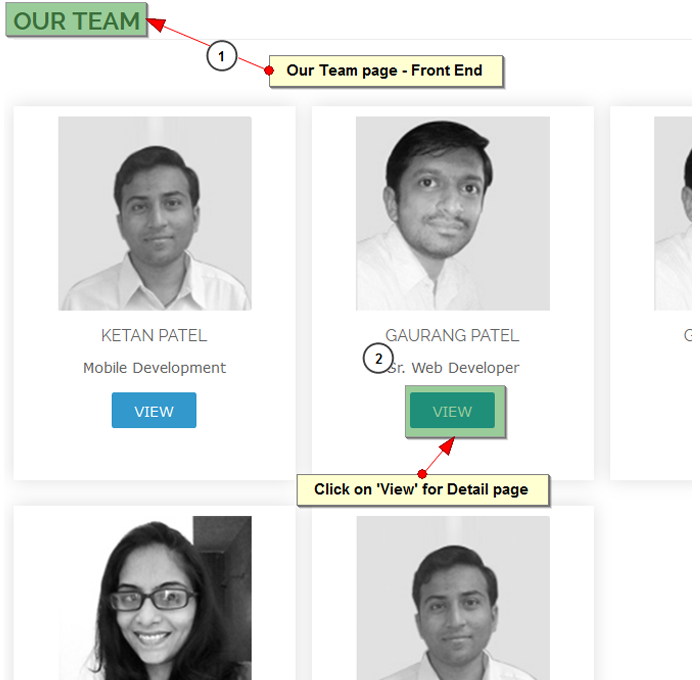Screen dimensions: 700x680
Task: Select photo of woman wearing glasses
Action: click(155, 598)
